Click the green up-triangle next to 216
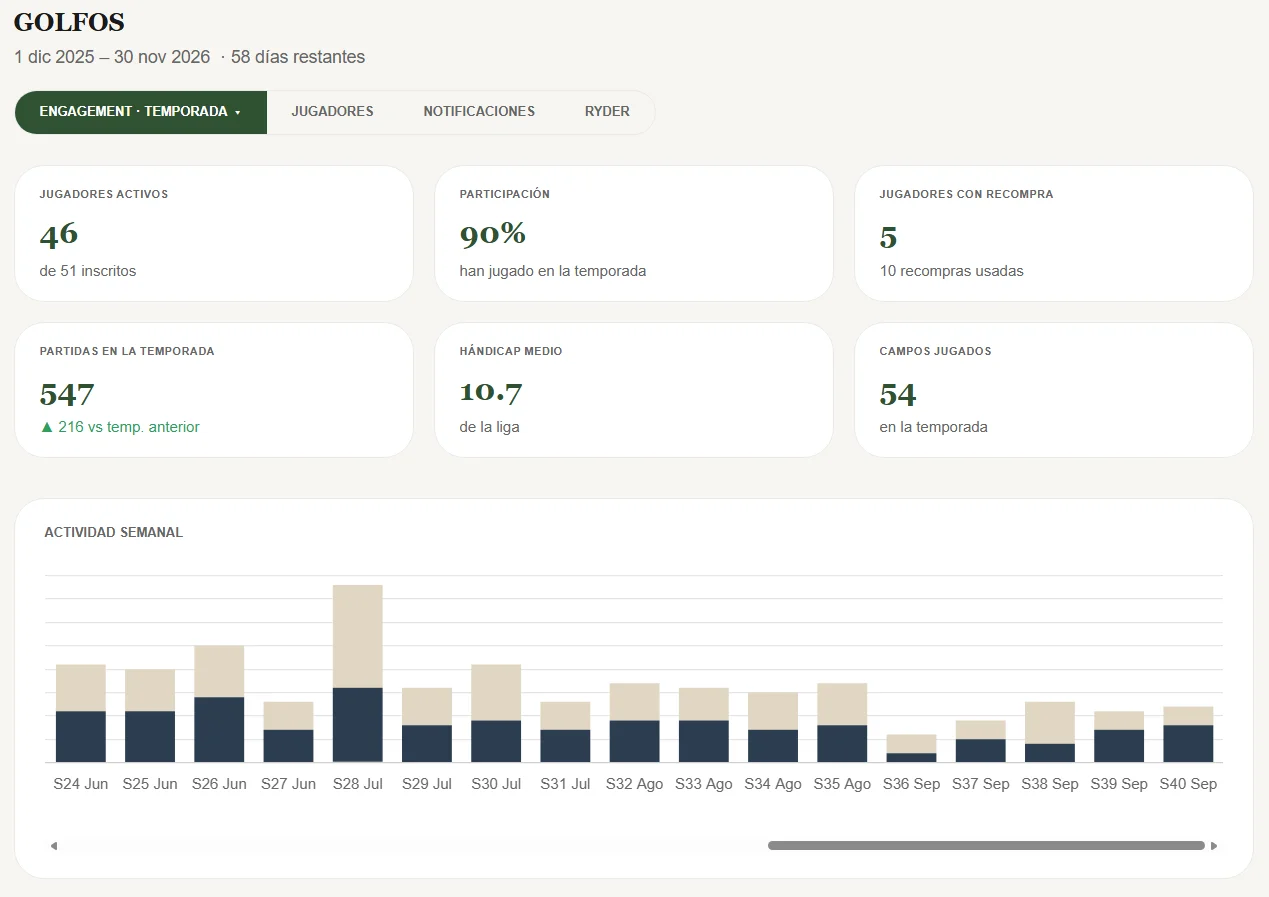This screenshot has width=1269, height=897. (x=46, y=427)
